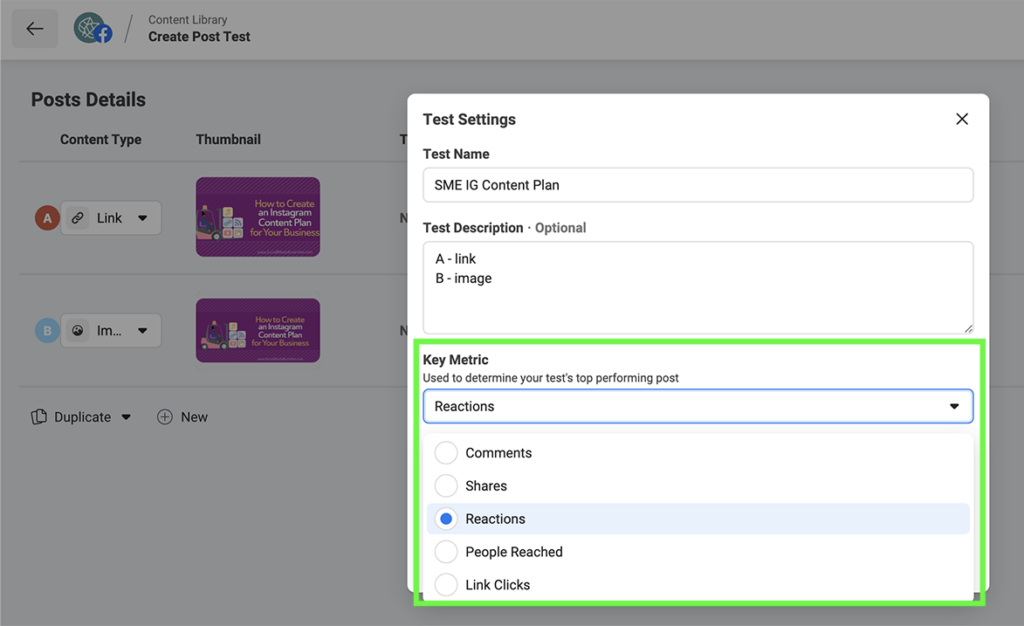The image size is (1024, 626).
Task: Click the plus icon next to New
Action: tap(163, 417)
